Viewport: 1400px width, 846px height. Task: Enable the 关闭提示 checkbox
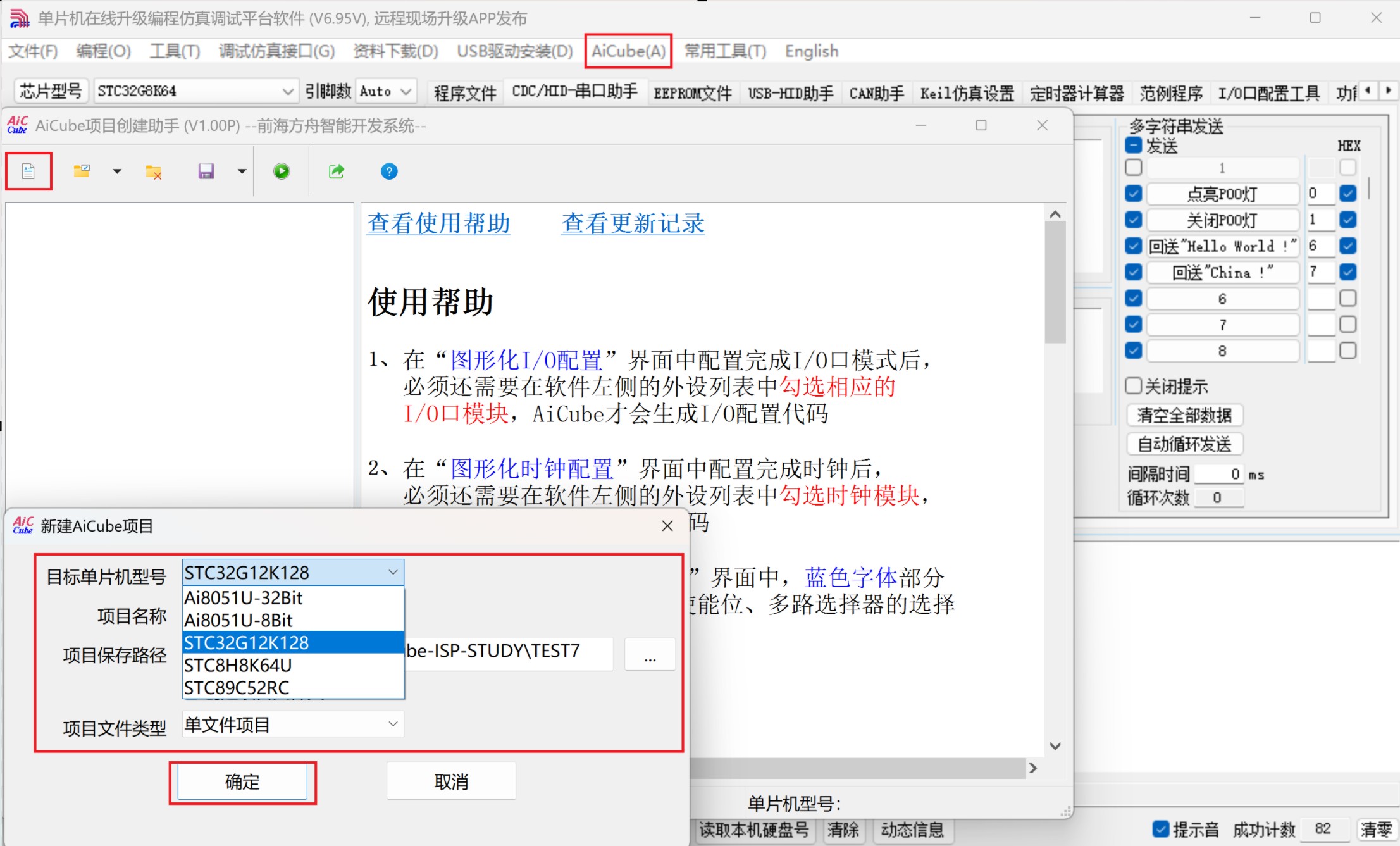pyautogui.click(x=1134, y=385)
